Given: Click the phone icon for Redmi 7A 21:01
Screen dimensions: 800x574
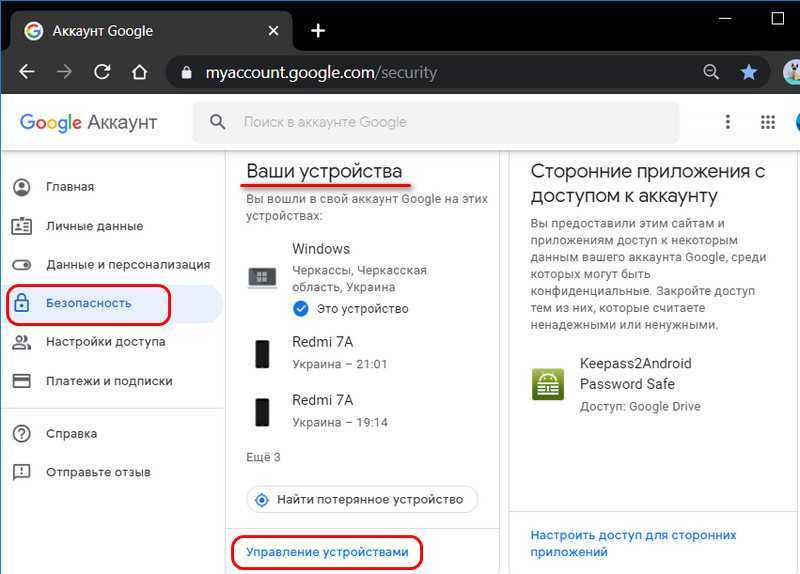Looking at the screenshot, I should [x=262, y=354].
